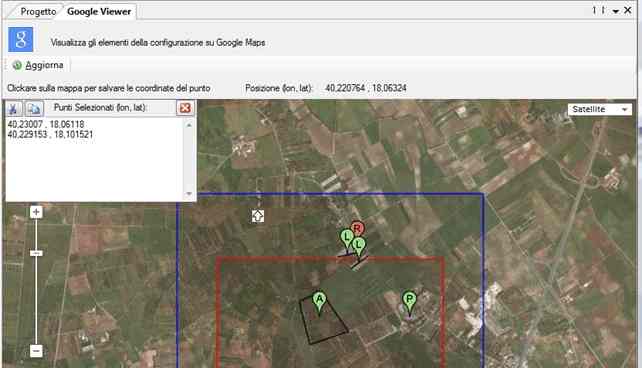Click the points list scroll down arrow

(189, 194)
